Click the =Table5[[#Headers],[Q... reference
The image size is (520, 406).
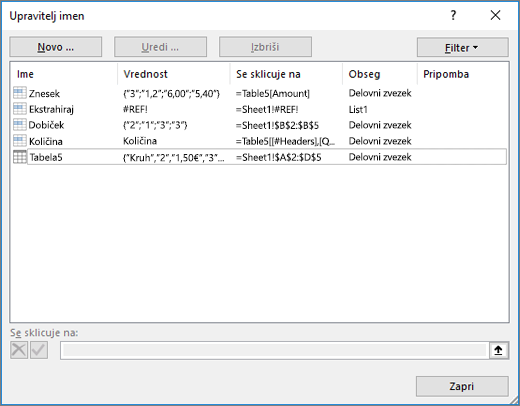pos(285,141)
